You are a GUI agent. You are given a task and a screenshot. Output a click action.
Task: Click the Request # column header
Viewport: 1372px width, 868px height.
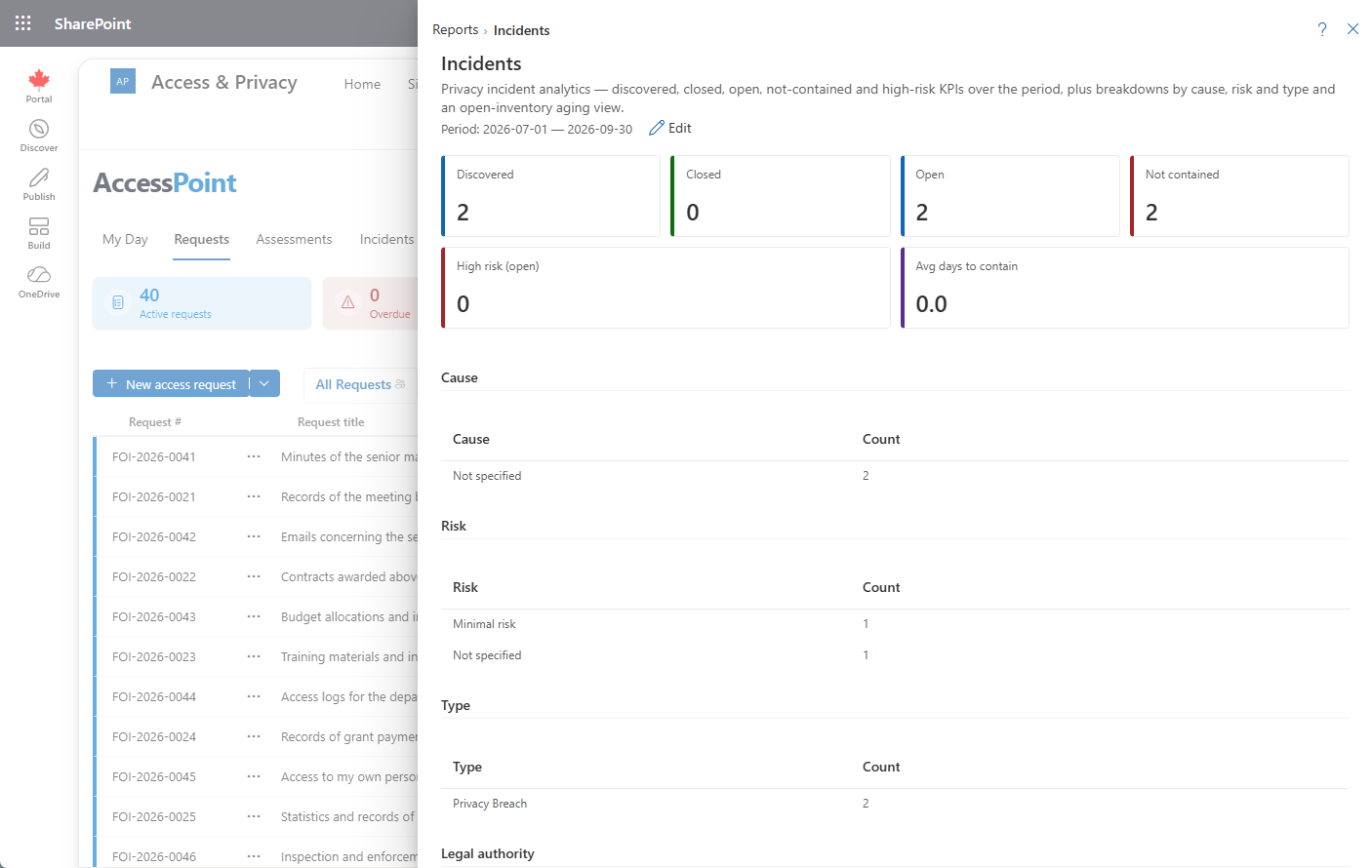155,422
